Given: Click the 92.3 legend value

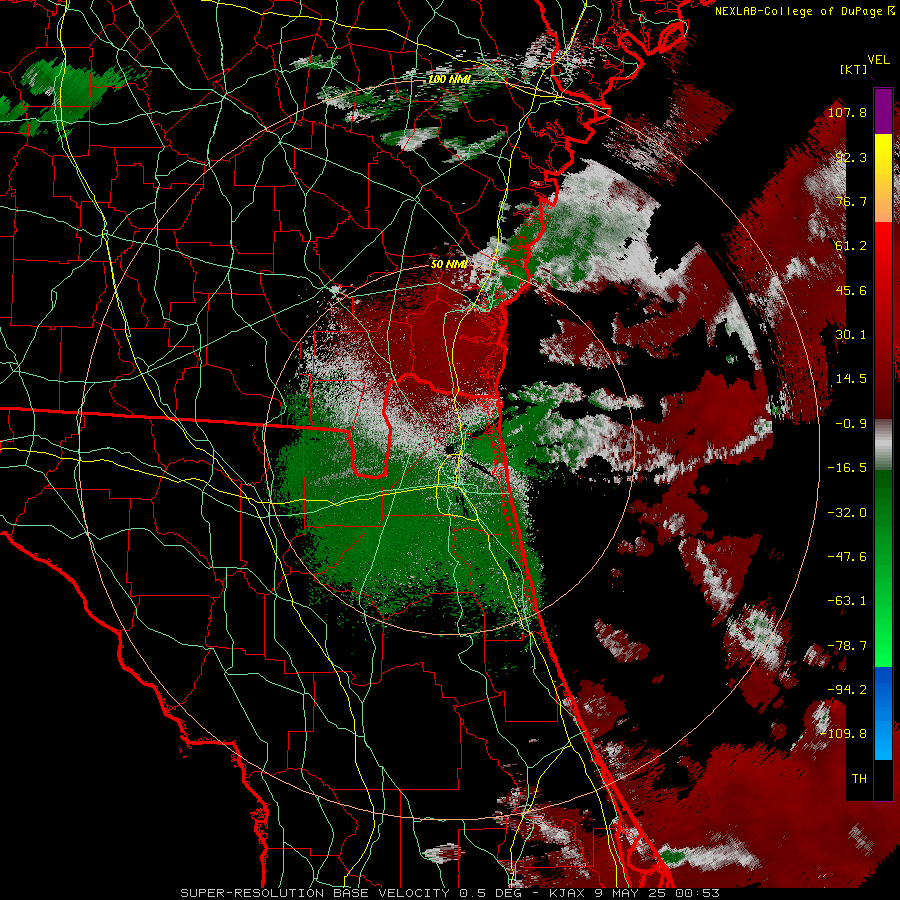Looking at the screenshot, I should 851,157.
